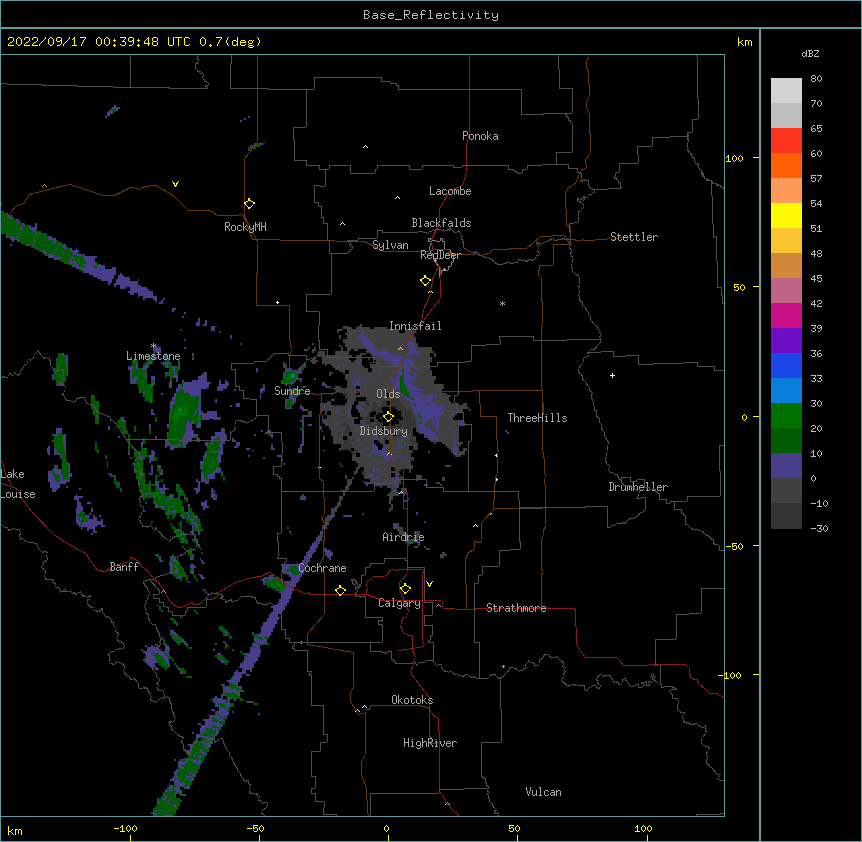
Task: Click the ThreeHills city label
Action: pyautogui.click(x=537, y=418)
